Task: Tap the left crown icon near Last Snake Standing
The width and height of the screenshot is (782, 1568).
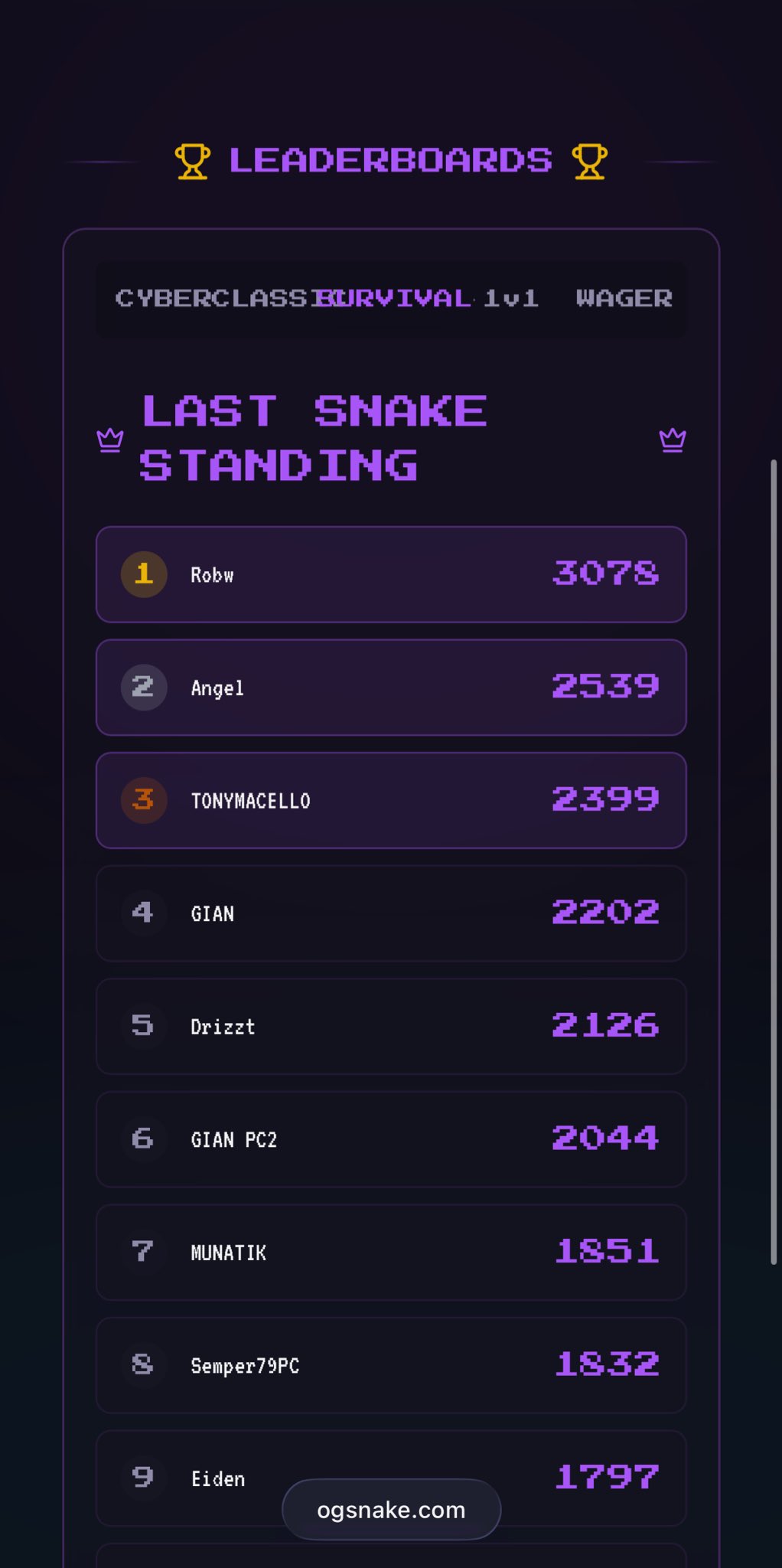Action: pos(110,439)
